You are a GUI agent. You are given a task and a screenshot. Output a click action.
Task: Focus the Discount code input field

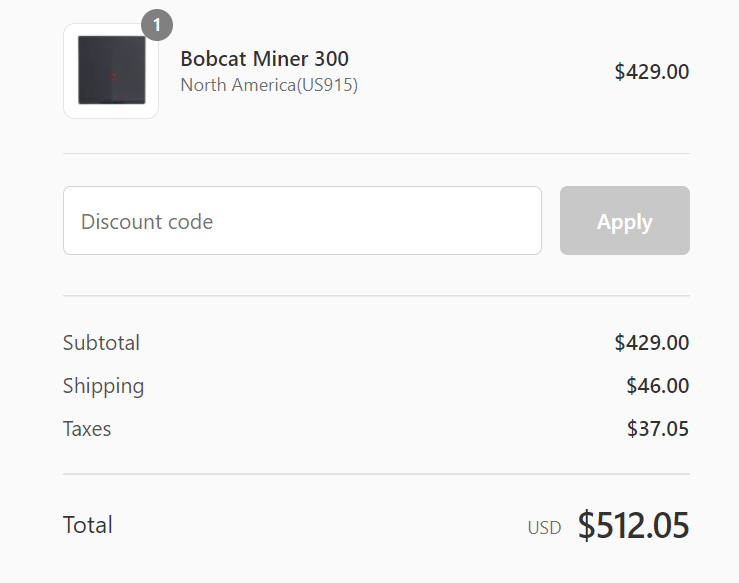[302, 221]
